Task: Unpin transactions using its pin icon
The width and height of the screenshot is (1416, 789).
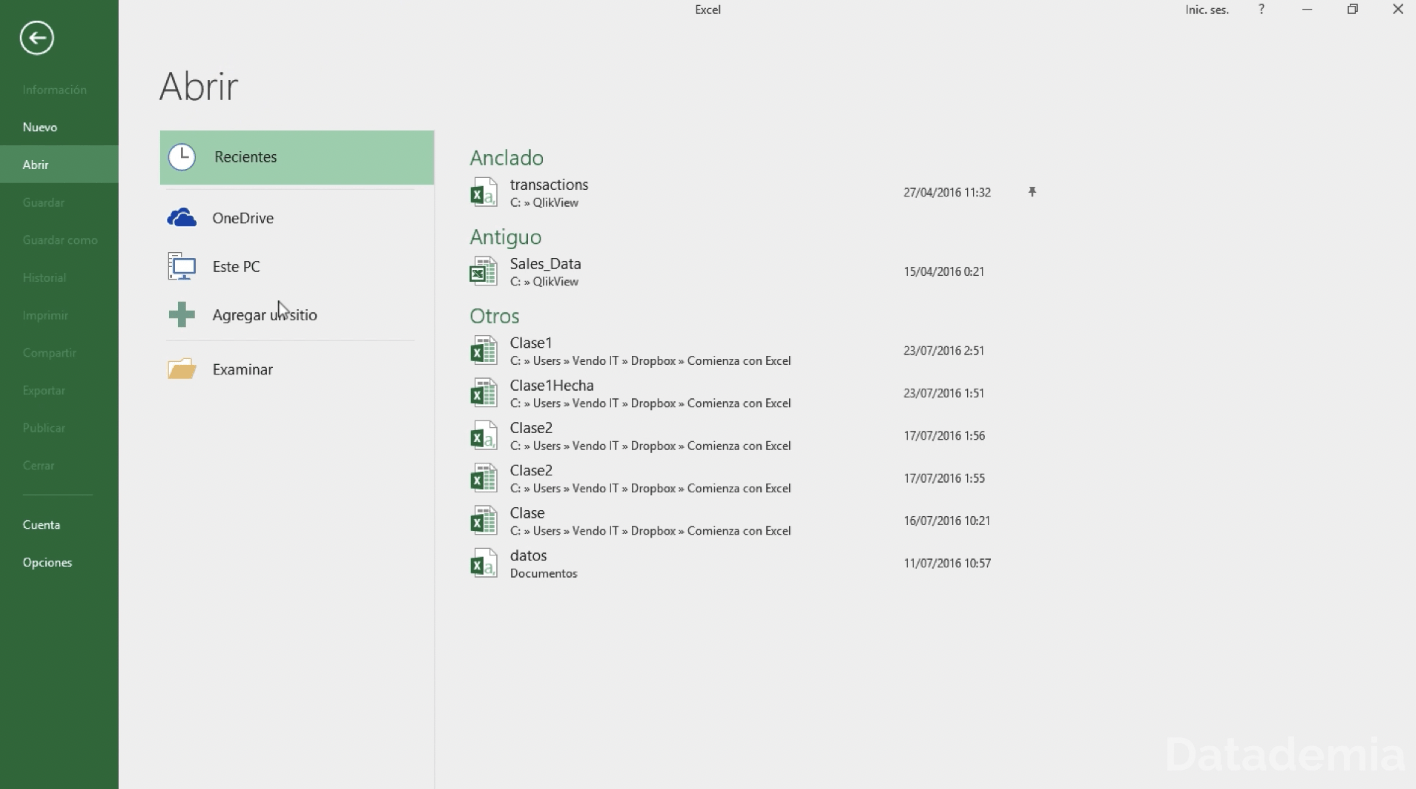Action: pyautogui.click(x=1031, y=191)
